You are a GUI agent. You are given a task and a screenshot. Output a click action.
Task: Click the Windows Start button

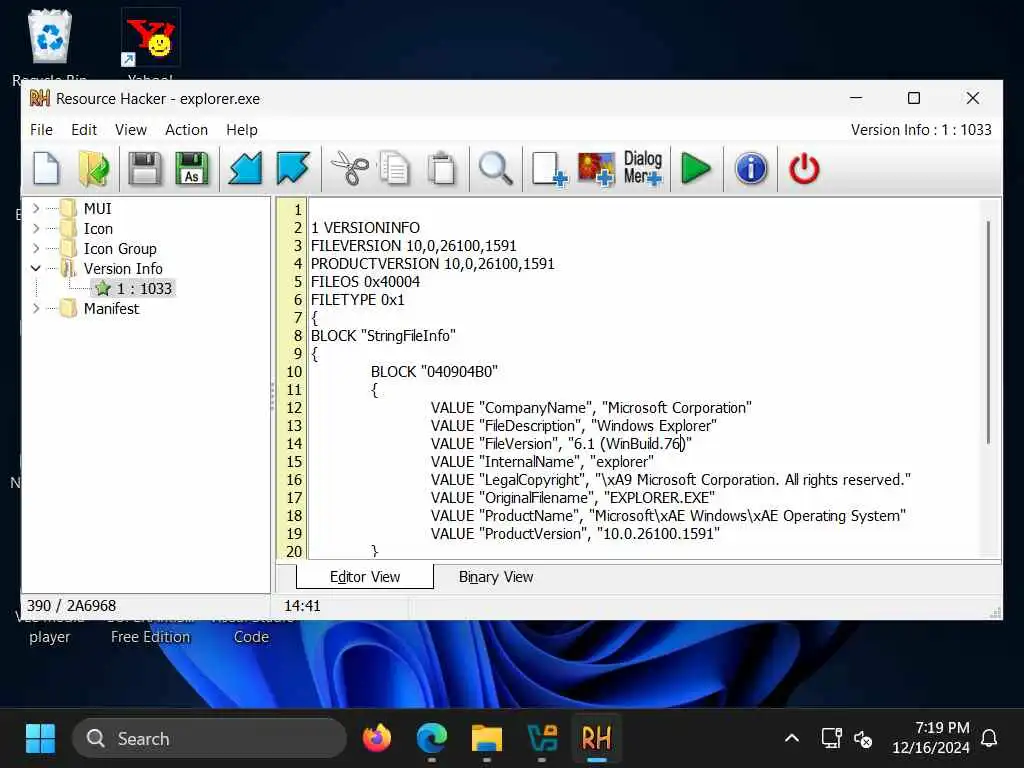point(40,739)
